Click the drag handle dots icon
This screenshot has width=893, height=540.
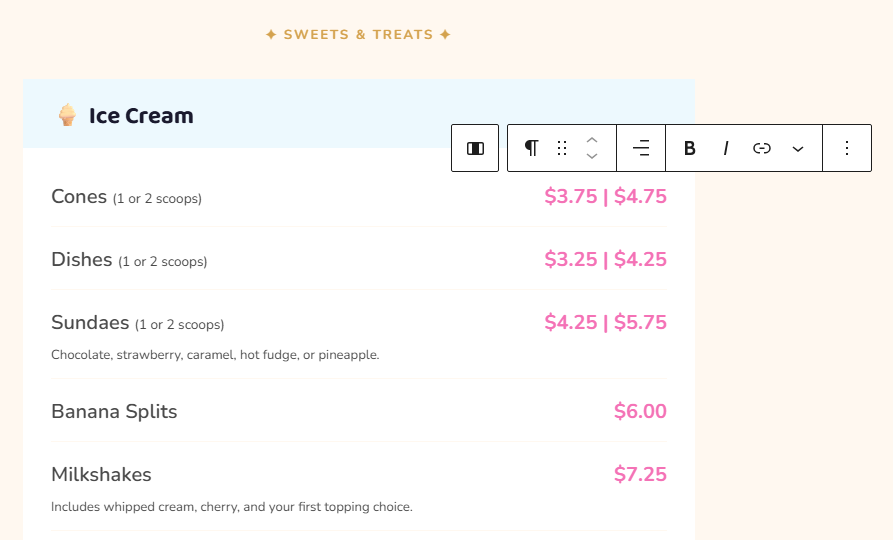point(562,148)
